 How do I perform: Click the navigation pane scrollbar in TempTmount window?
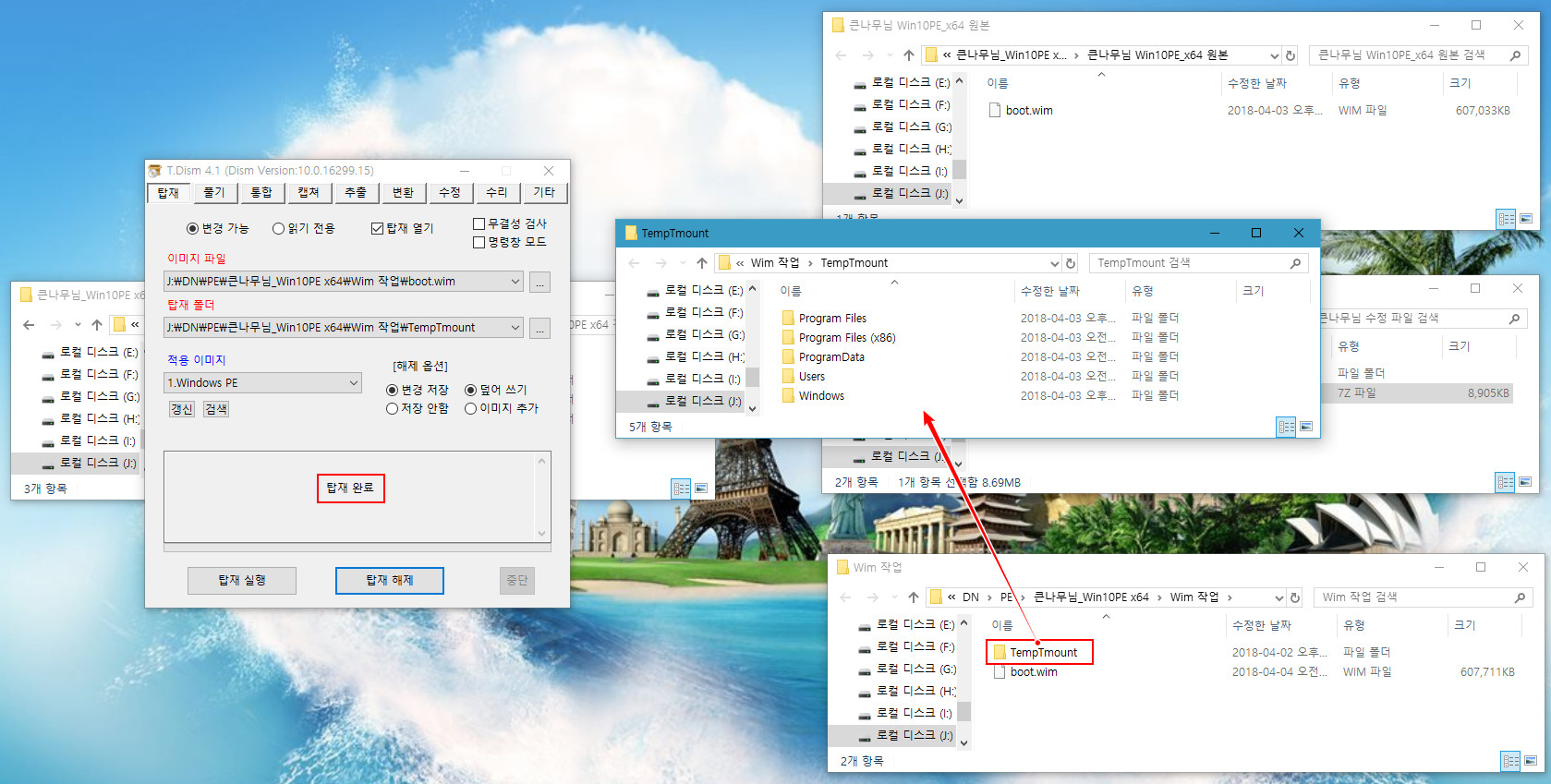click(x=753, y=377)
